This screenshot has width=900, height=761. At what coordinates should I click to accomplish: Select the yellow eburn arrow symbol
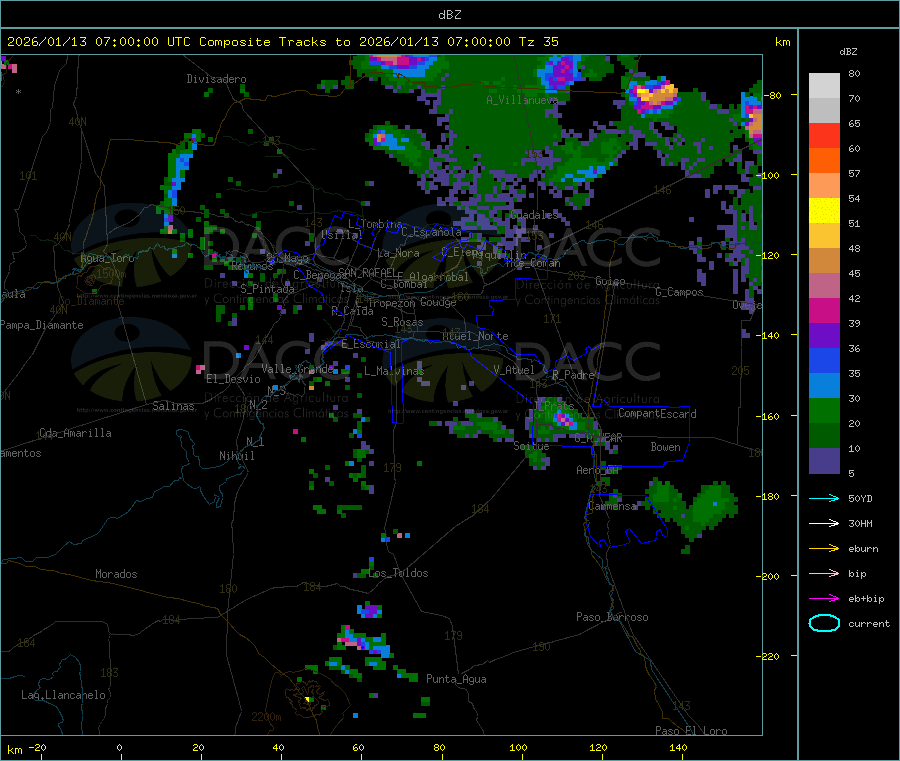[x=824, y=549]
